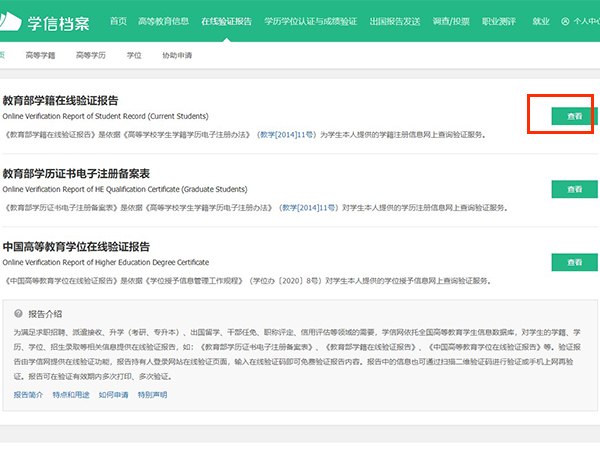The width and height of the screenshot is (600, 450).
Task: Open the 首页 navigation item
Action: click(118, 21)
